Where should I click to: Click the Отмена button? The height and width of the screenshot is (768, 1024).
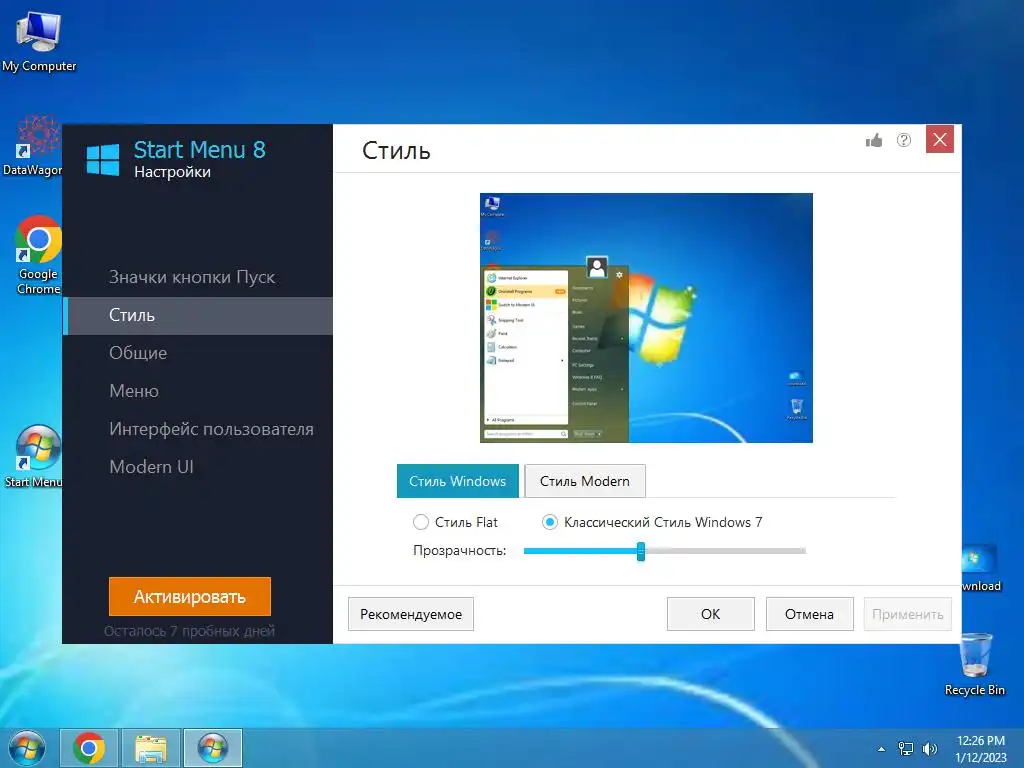click(809, 614)
